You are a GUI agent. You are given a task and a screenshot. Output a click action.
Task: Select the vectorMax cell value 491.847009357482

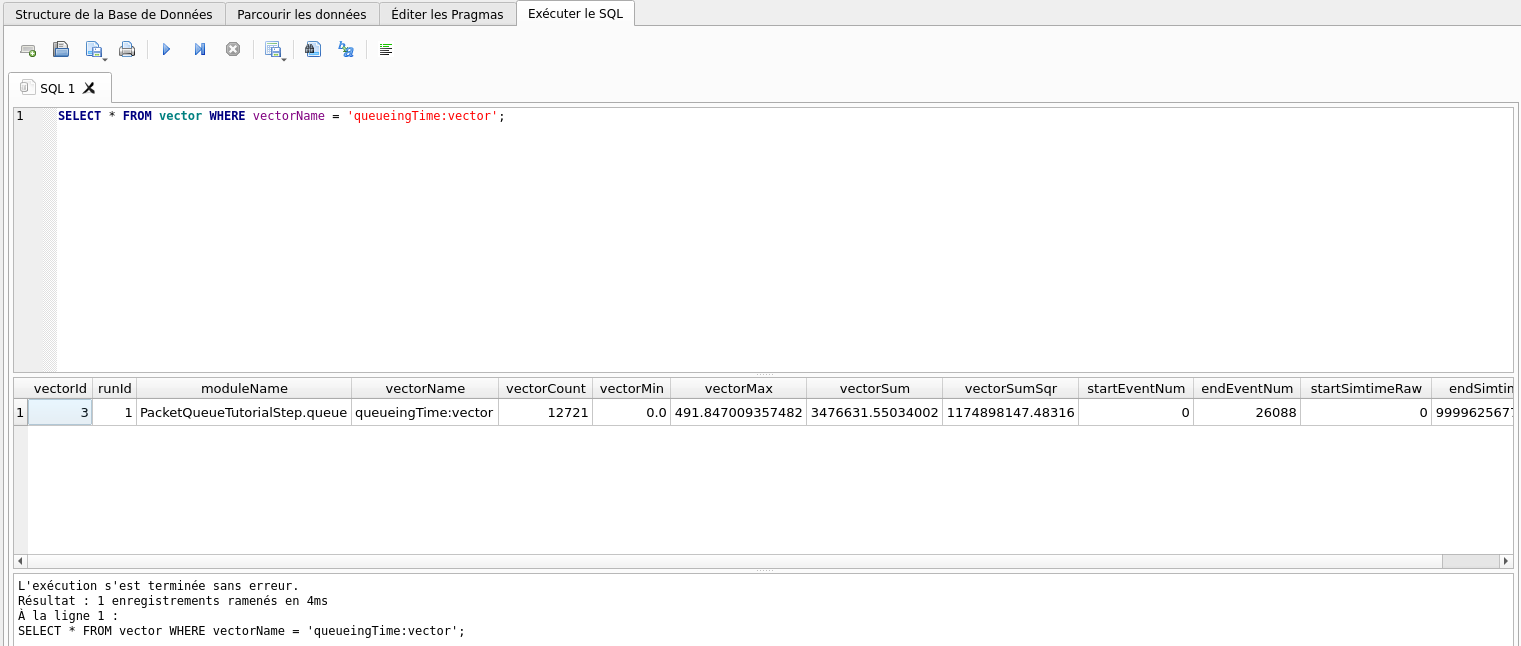tap(738, 412)
